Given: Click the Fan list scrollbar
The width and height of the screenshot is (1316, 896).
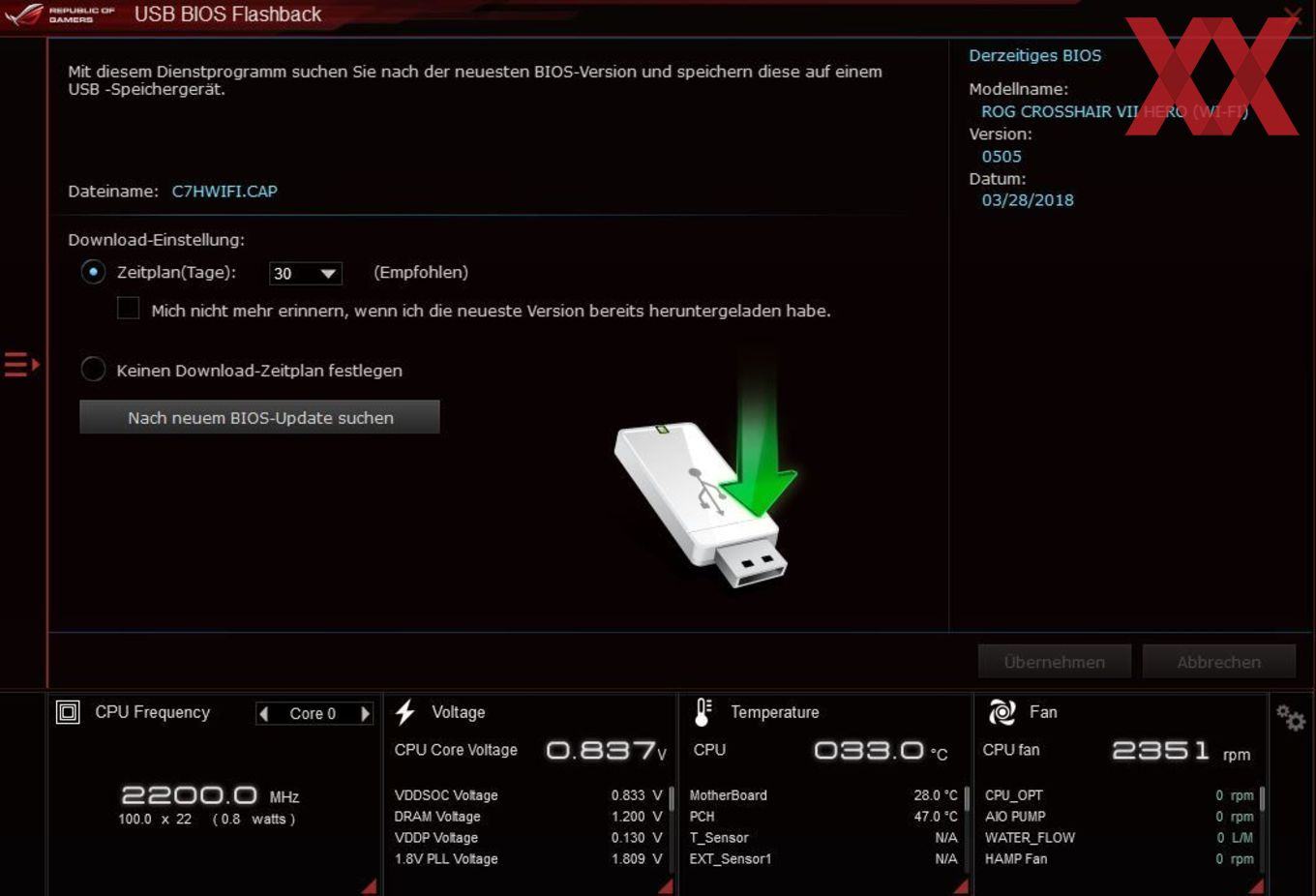Looking at the screenshot, I should [x=1262, y=799].
